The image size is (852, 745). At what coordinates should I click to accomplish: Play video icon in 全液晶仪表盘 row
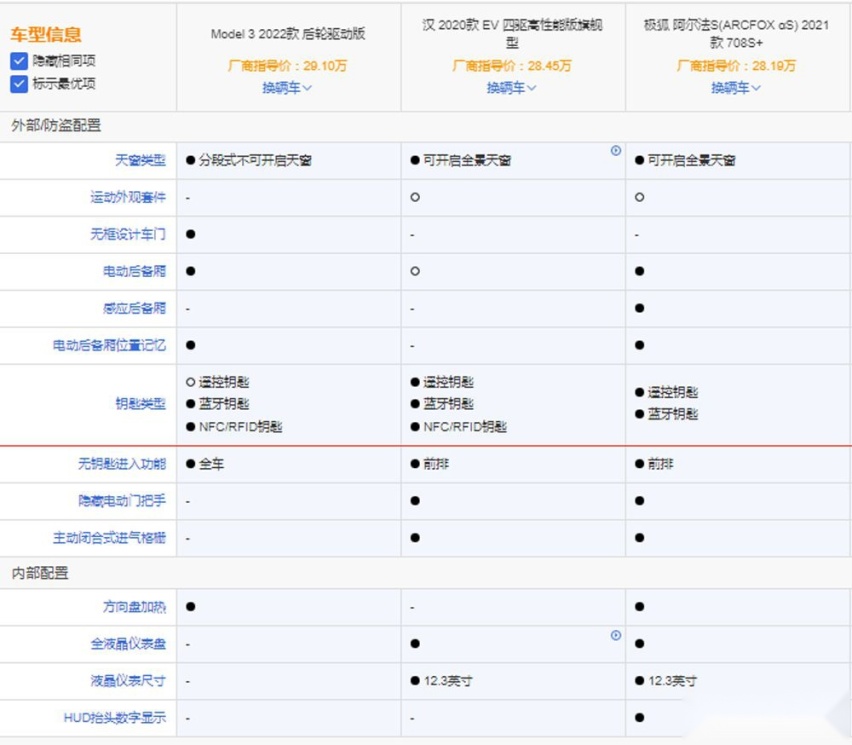[616, 635]
